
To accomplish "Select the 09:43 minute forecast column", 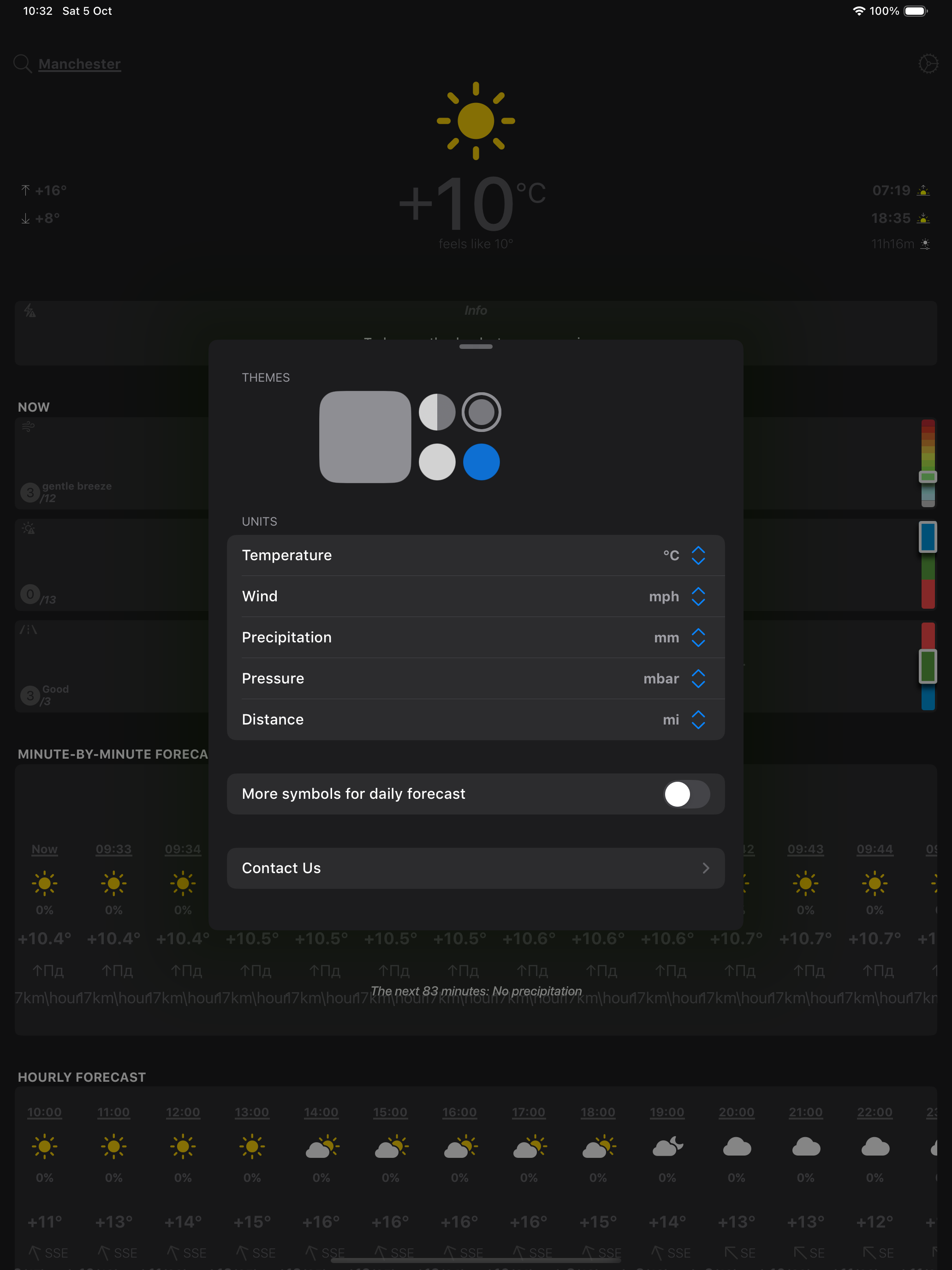I will 805,849.
